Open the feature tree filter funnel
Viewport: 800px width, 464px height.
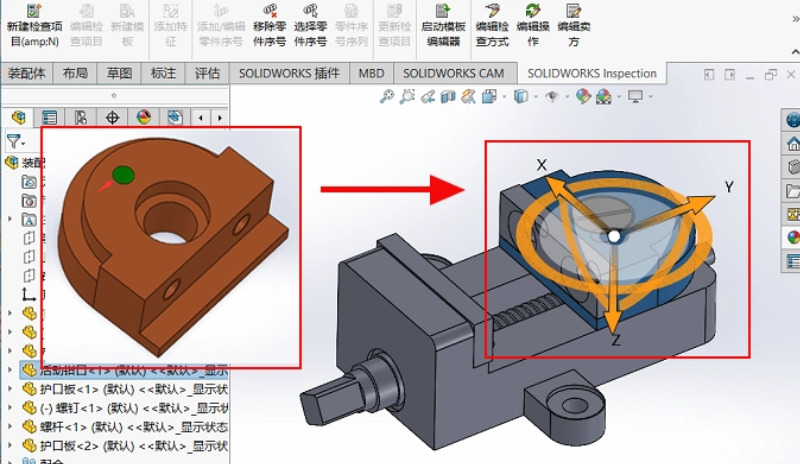point(14,141)
